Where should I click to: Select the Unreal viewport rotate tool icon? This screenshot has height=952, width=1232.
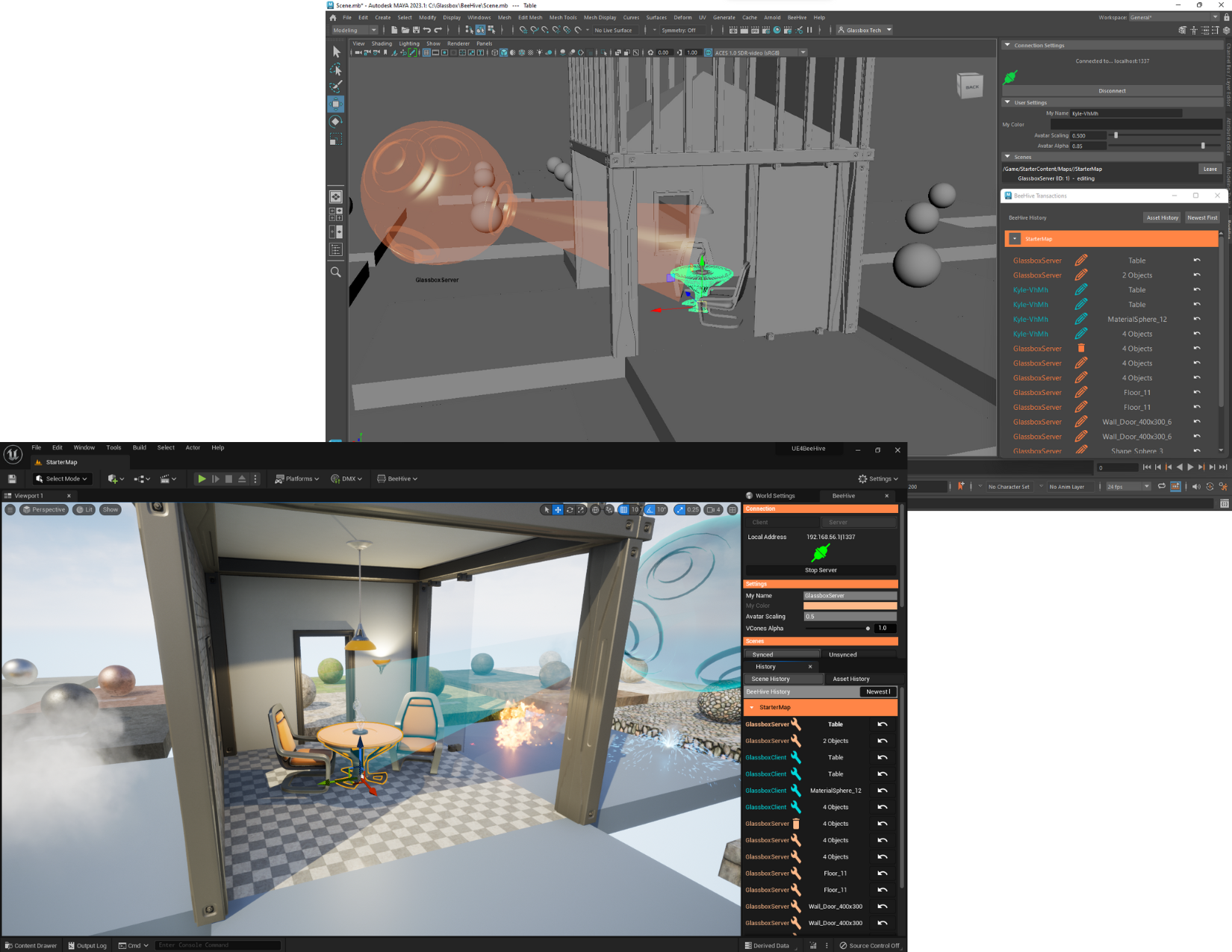coord(570,509)
